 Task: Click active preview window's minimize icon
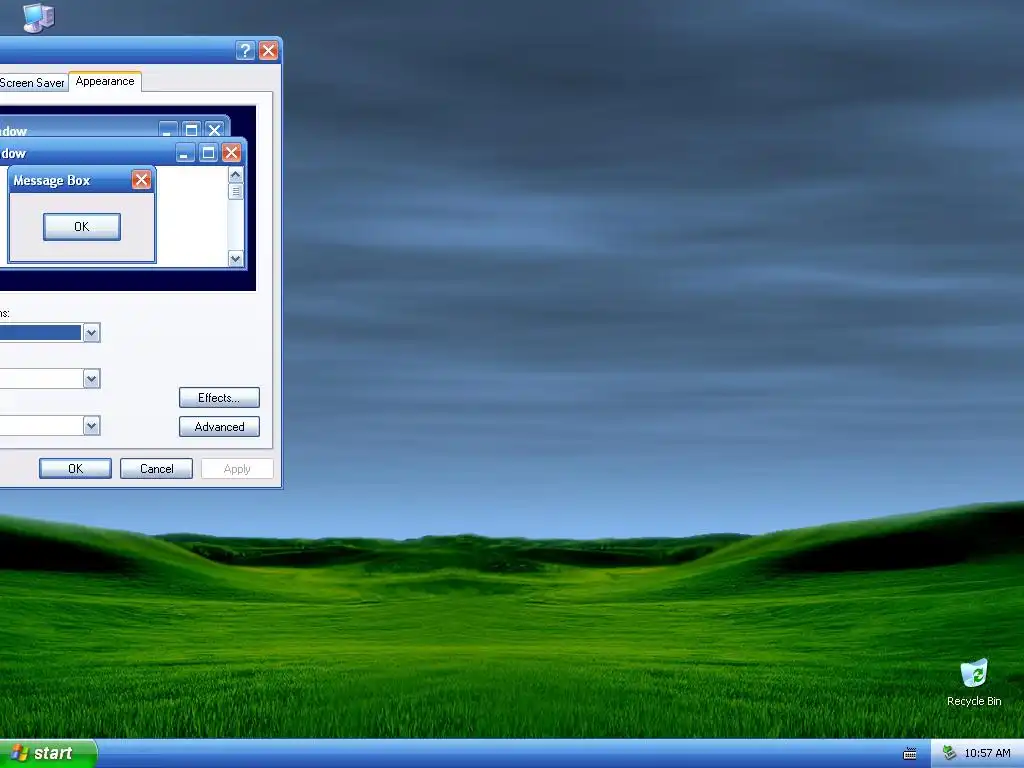[185, 153]
